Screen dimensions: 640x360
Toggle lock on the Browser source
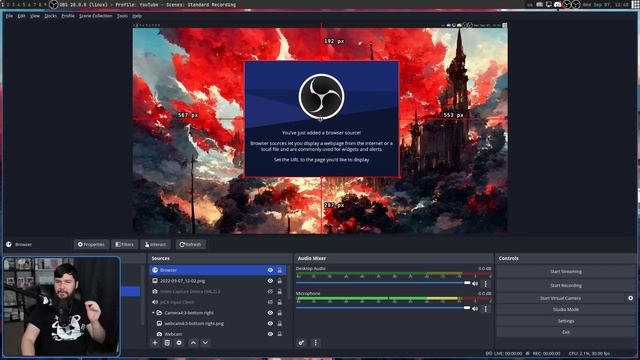tap(280, 270)
